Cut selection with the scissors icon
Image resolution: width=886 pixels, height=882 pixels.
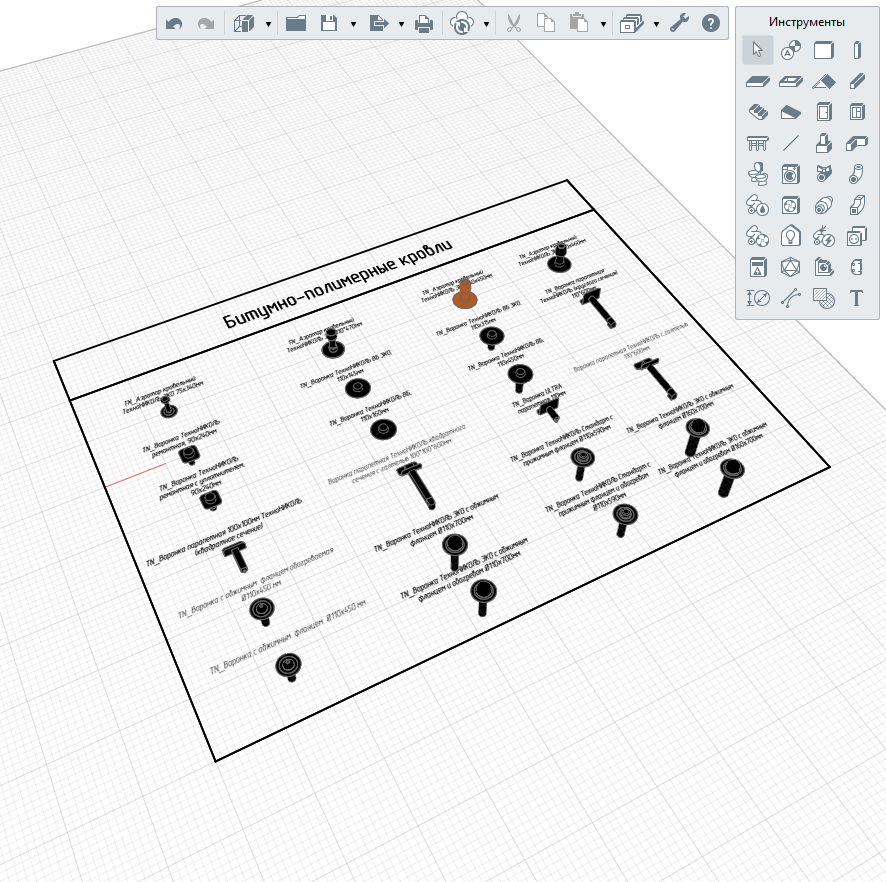tap(514, 24)
